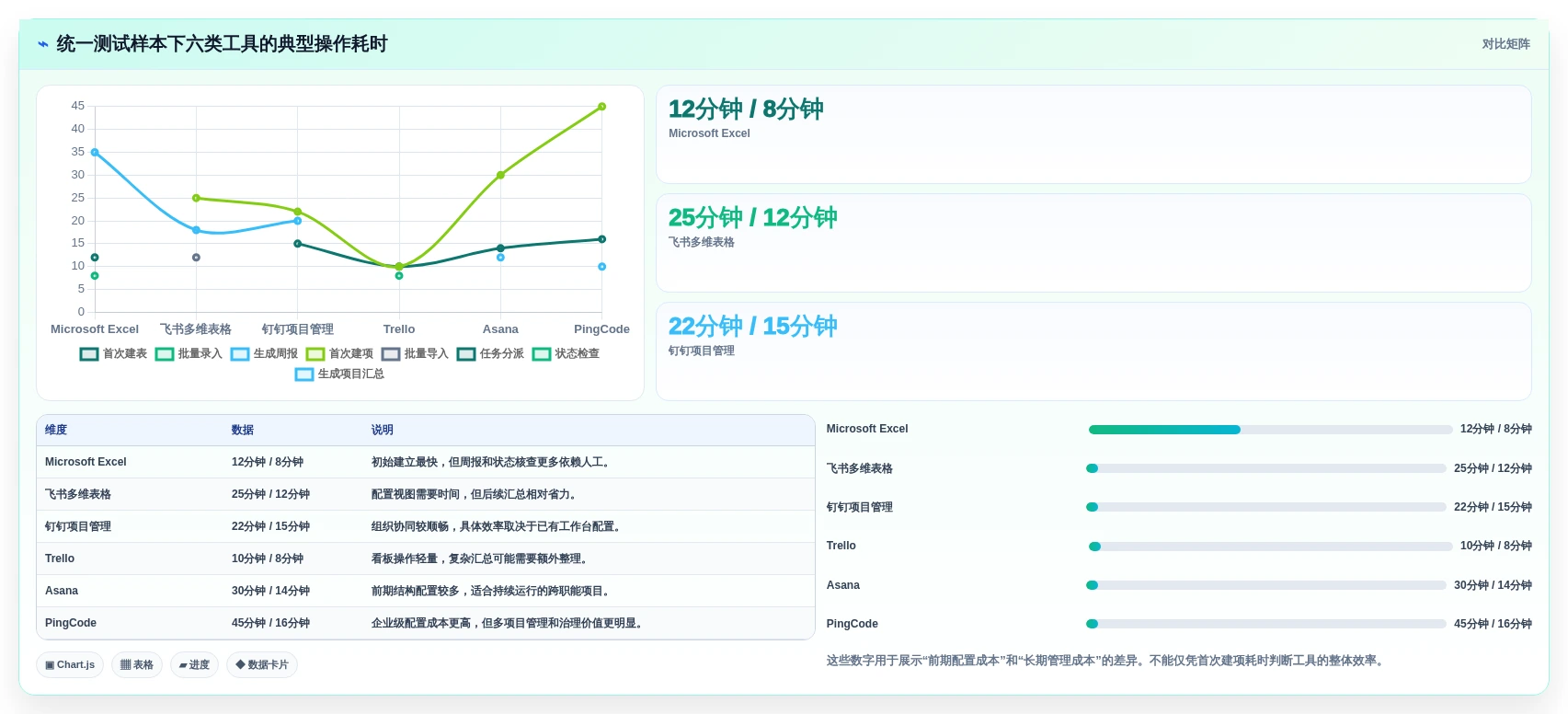Click the 10分钟 / 8分钟 value beside Trello progress
Image resolution: width=1568 pixels, height=714 pixels.
pyautogui.click(x=1496, y=546)
